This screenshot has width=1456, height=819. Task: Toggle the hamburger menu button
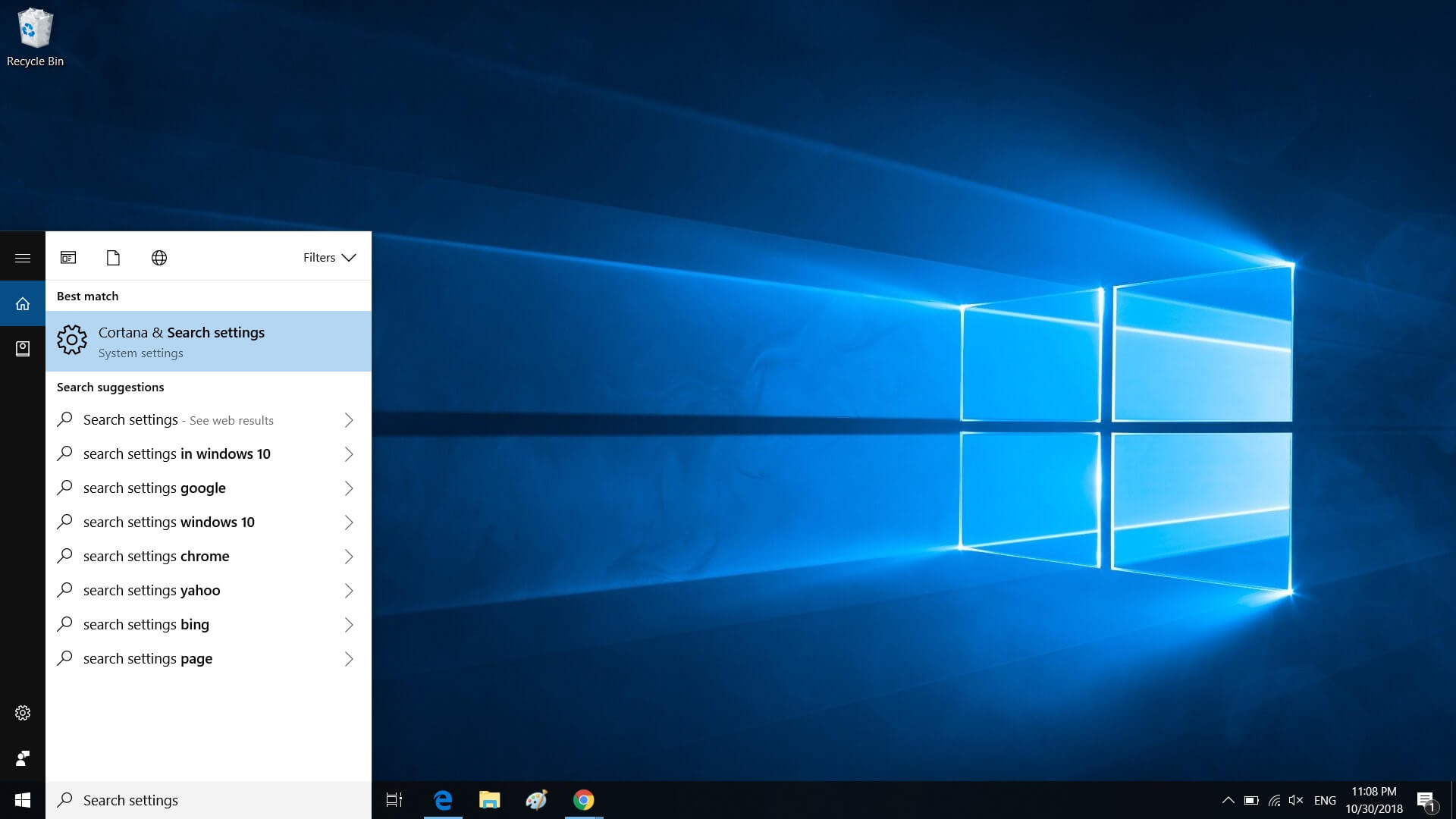(x=22, y=257)
